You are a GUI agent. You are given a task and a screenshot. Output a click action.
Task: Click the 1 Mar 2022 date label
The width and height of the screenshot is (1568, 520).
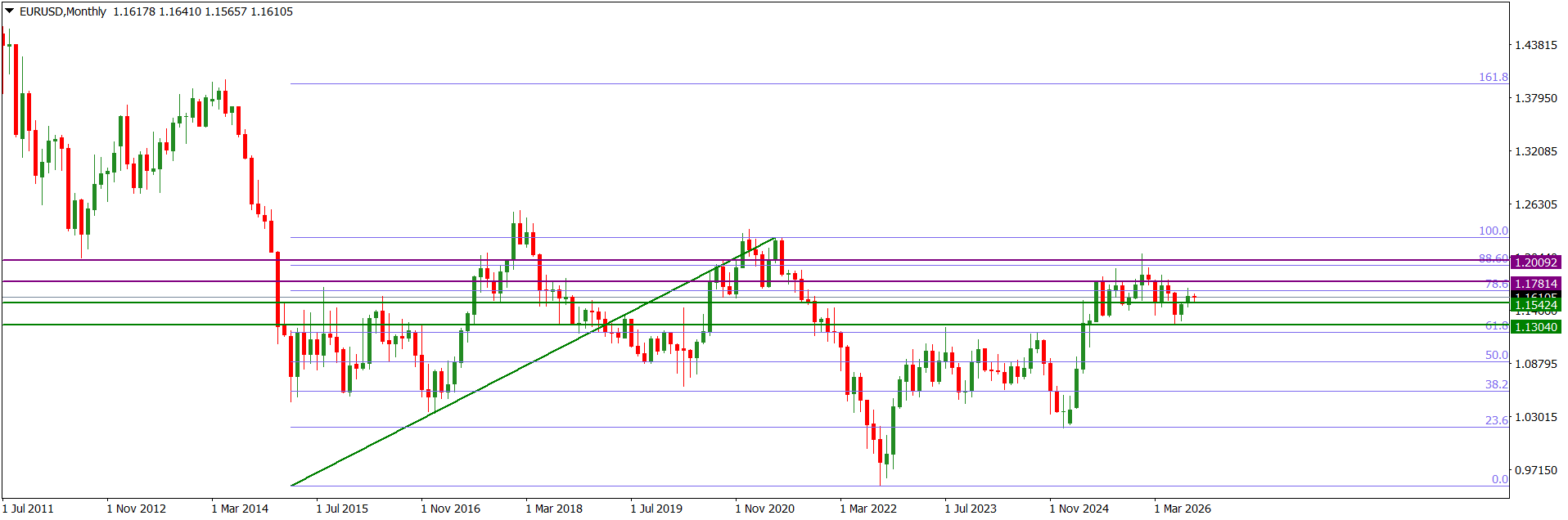[868, 509]
